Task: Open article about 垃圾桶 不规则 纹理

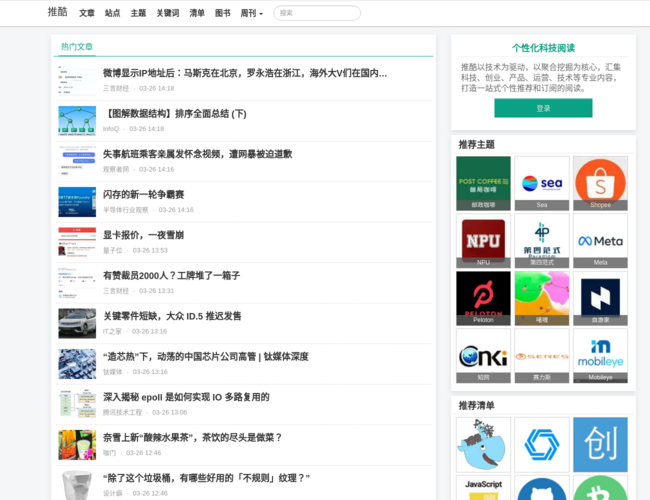Action: (206, 478)
